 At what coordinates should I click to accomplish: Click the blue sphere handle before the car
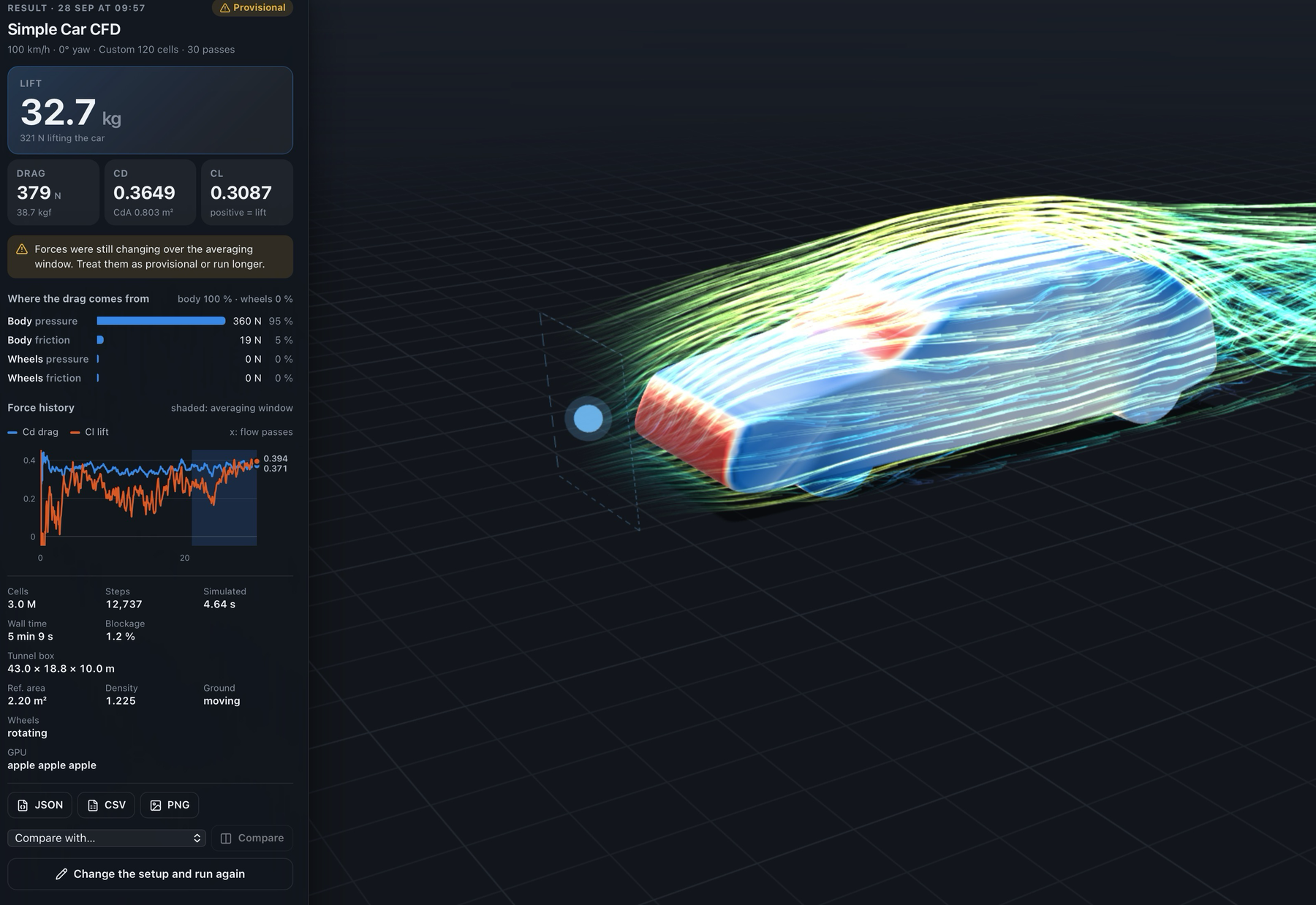click(x=588, y=419)
